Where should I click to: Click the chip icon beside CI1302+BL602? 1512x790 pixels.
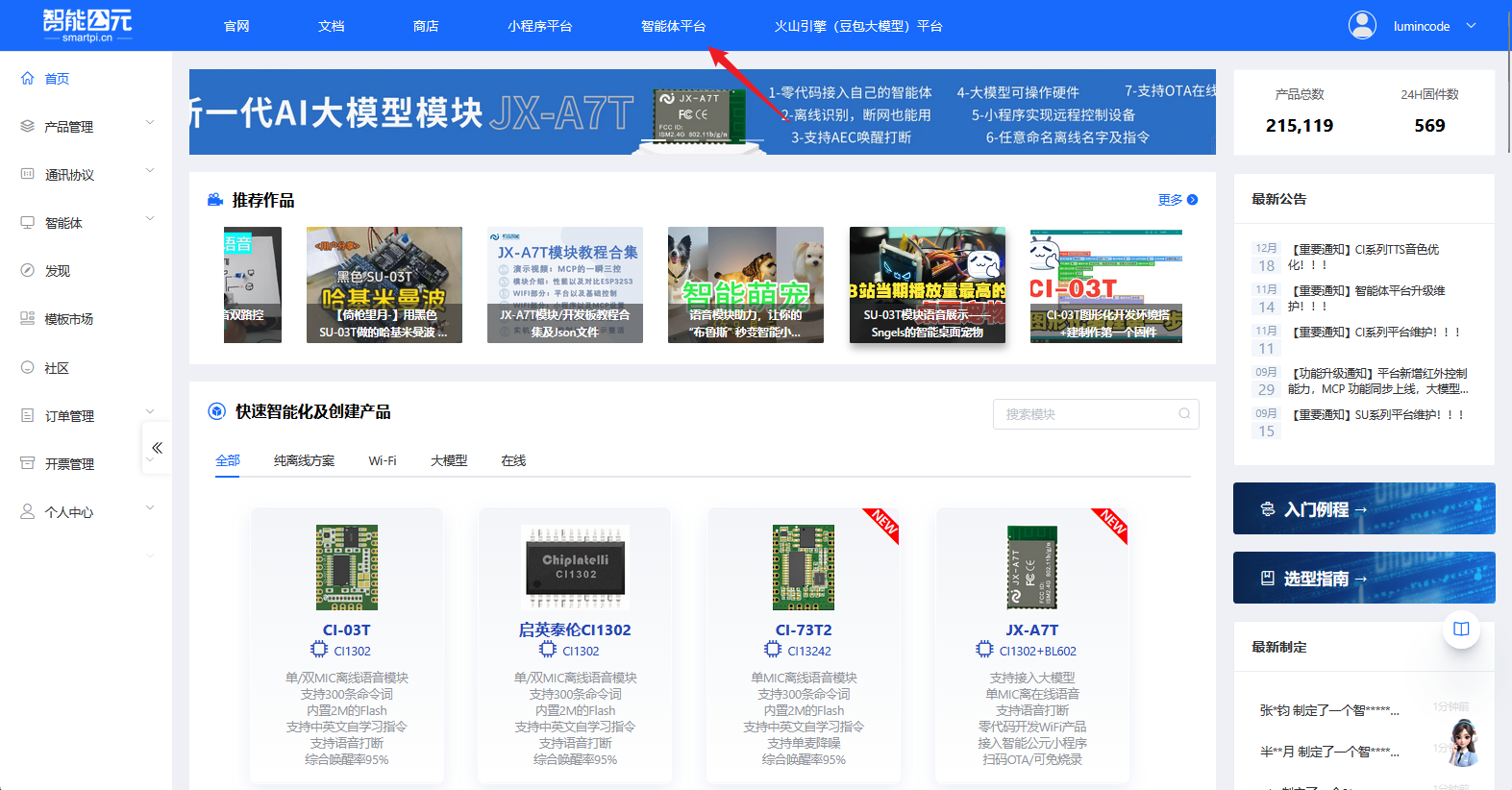pos(984,650)
